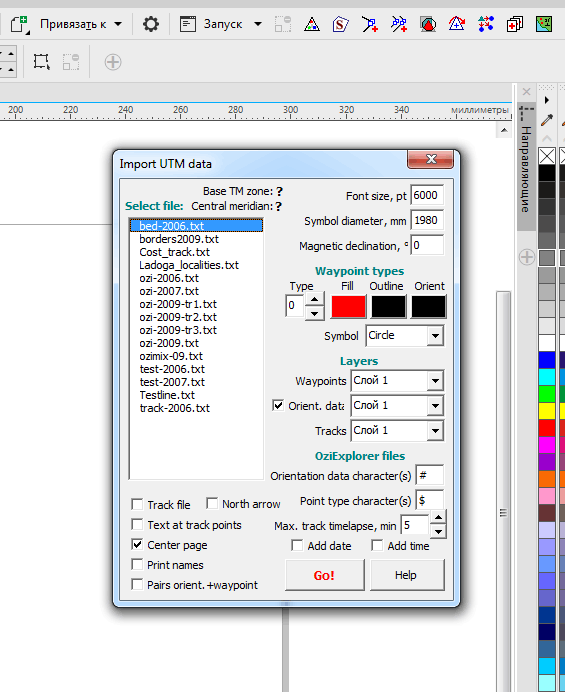Open the Waypoints layer dropdown

pos(435,381)
